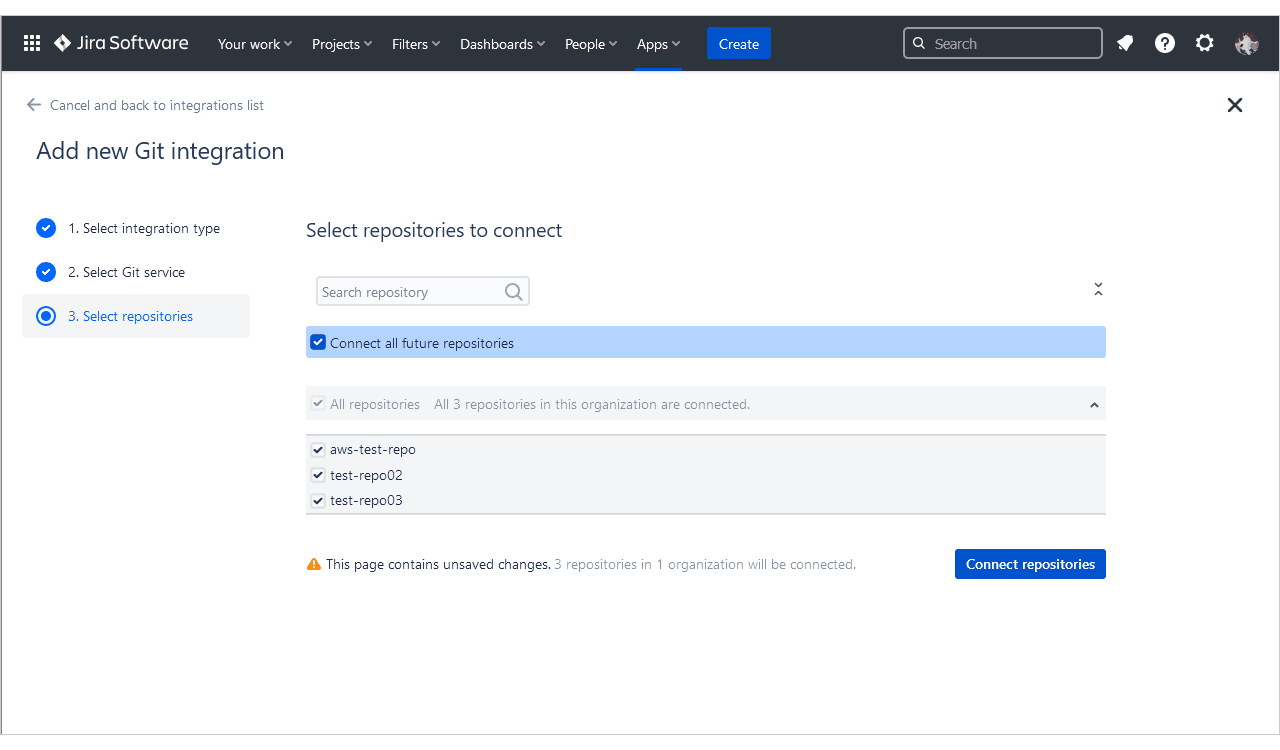Open the user profile avatar

(1246, 43)
